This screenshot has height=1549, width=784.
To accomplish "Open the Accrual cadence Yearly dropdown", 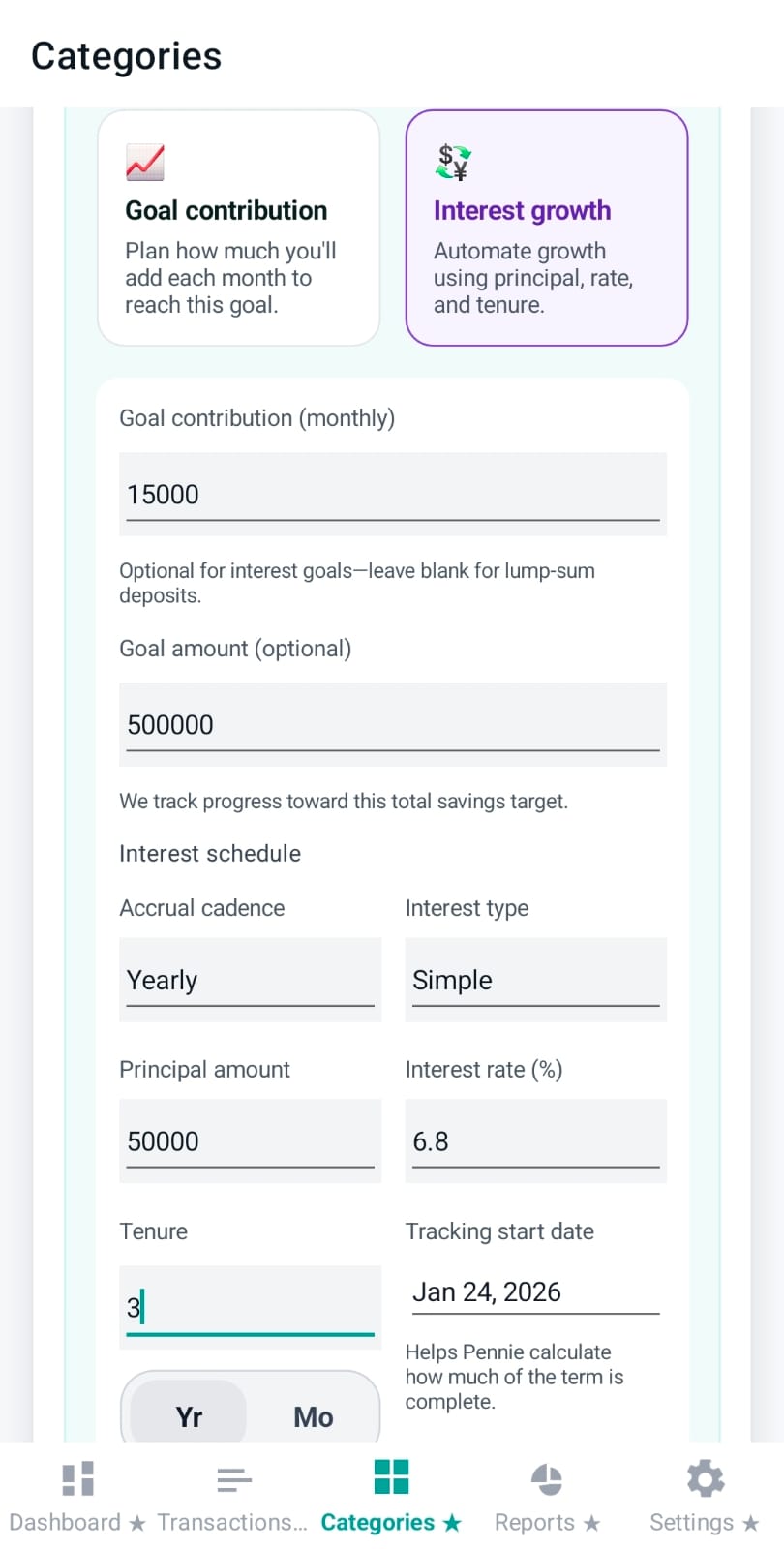I will click(250, 980).
